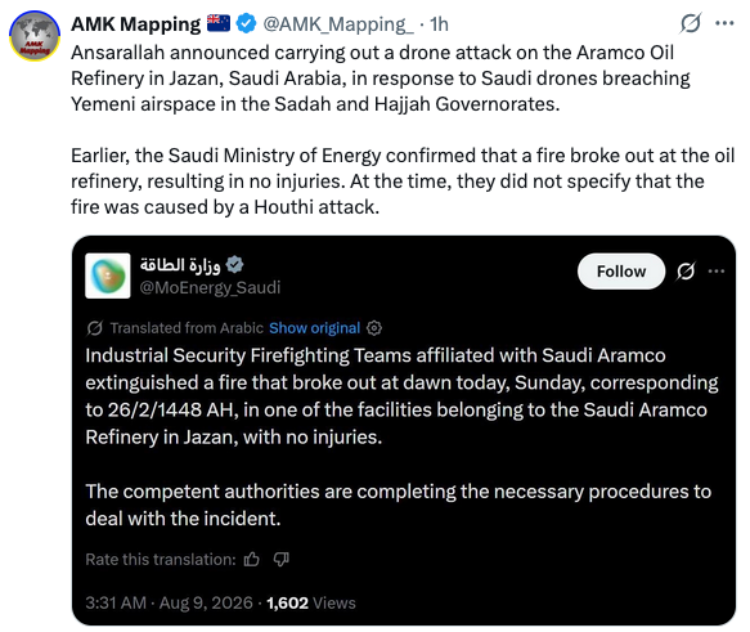
Task: Click the AMK Mapping verified badge
Action: pos(246,23)
